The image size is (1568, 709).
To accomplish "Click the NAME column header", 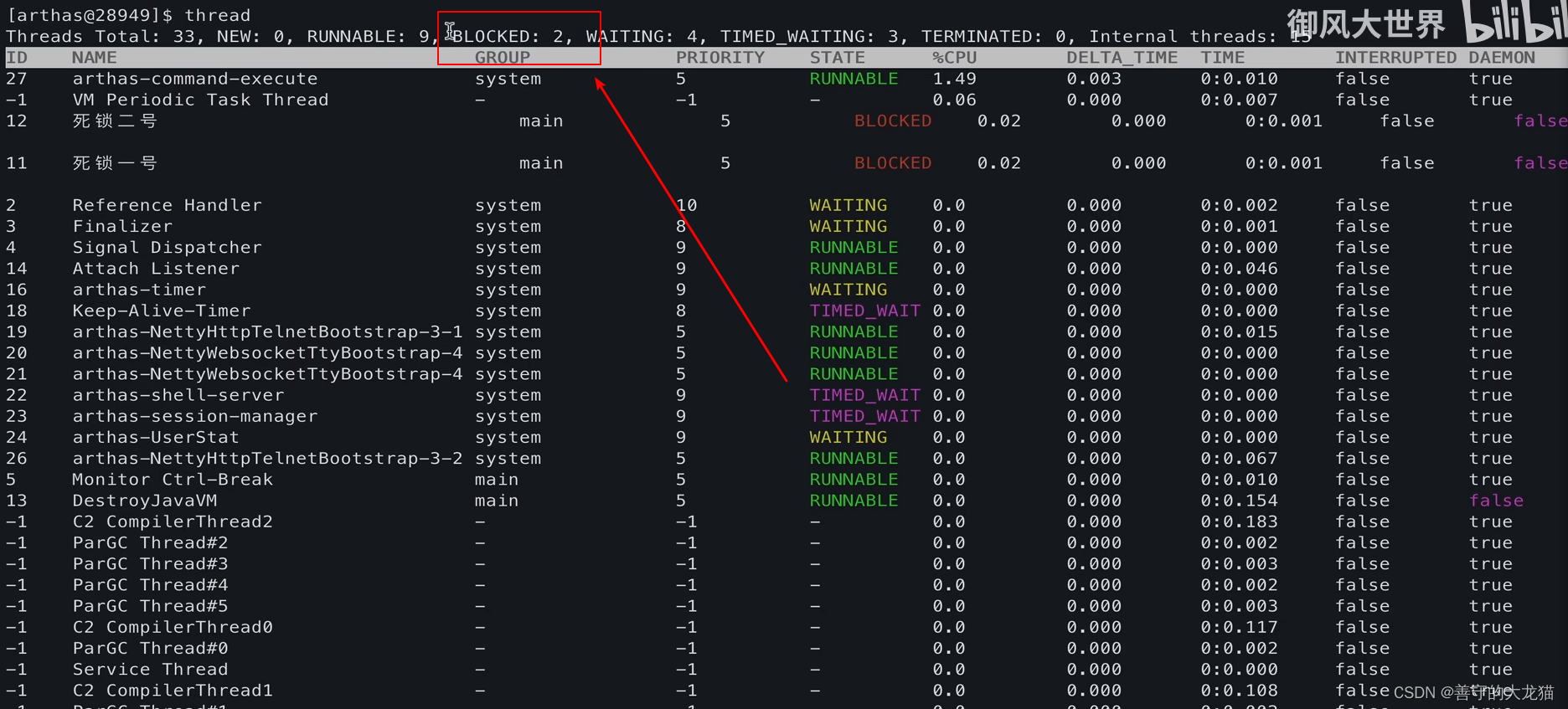I will point(95,57).
